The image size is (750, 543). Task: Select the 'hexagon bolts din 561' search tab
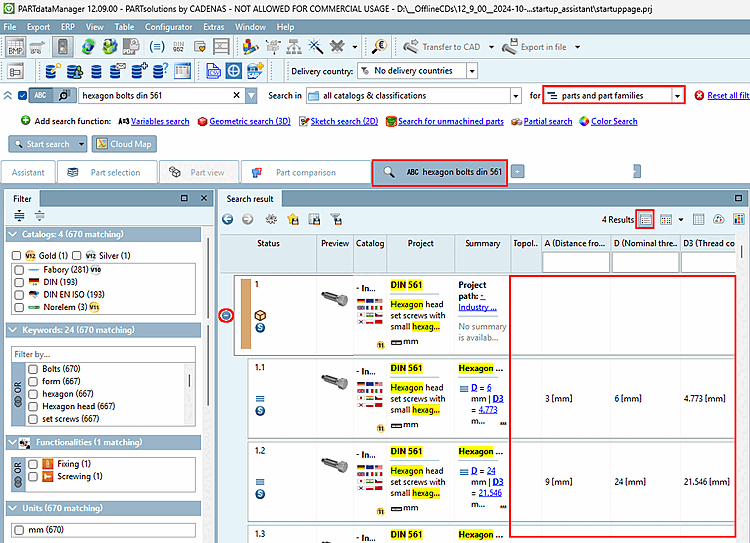[x=440, y=172]
